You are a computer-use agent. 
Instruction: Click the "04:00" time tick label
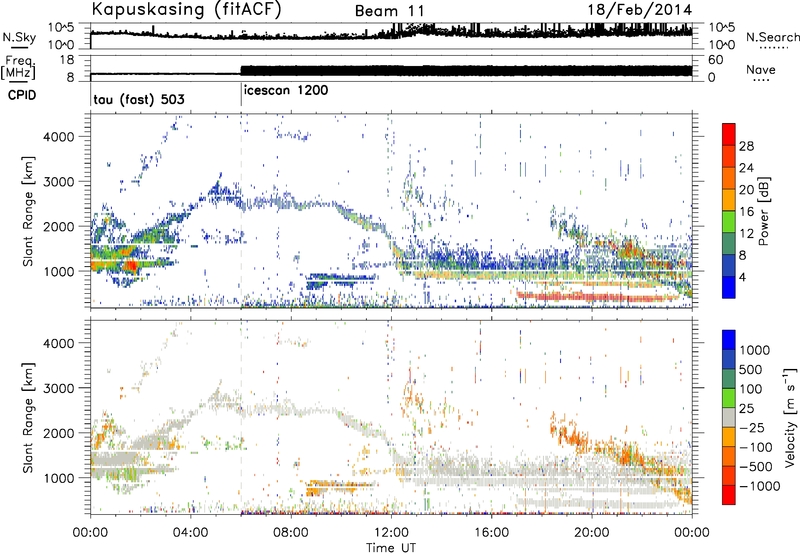coord(190,532)
